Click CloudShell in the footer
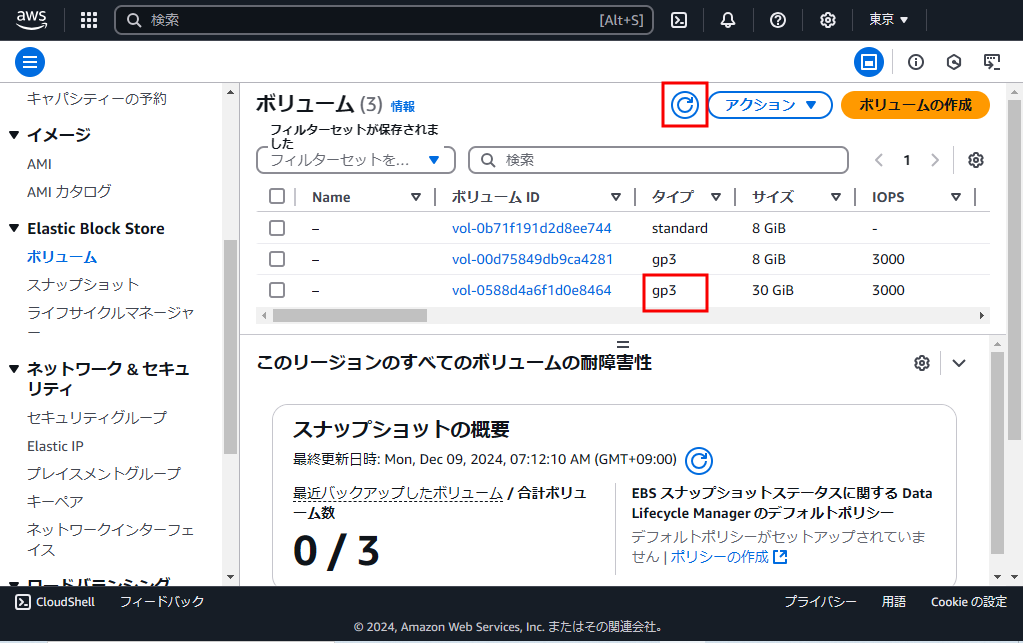This screenshot has height=643, width=1023. tap(55, 602)
